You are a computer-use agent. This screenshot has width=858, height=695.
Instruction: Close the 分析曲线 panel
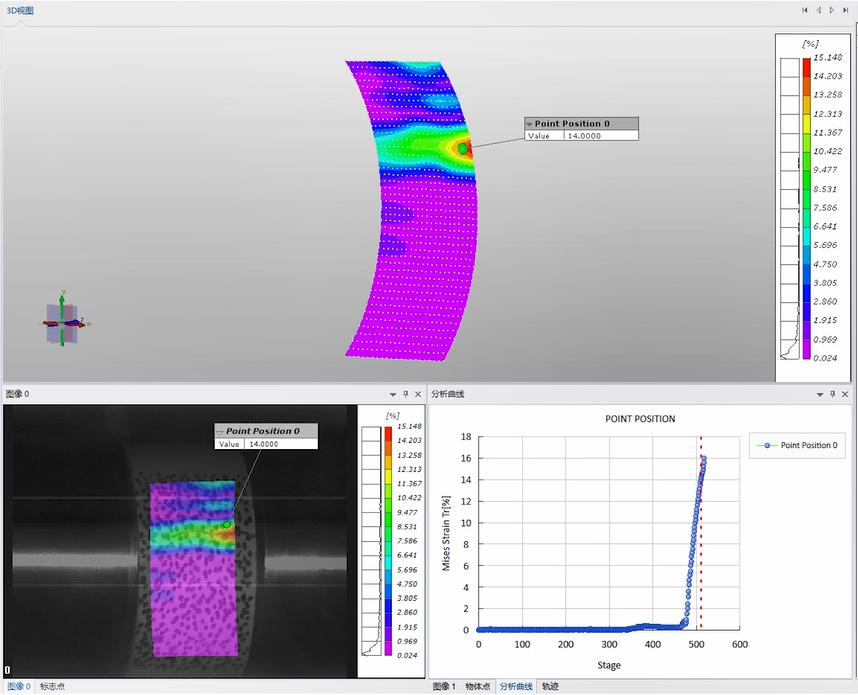point(846,394)
